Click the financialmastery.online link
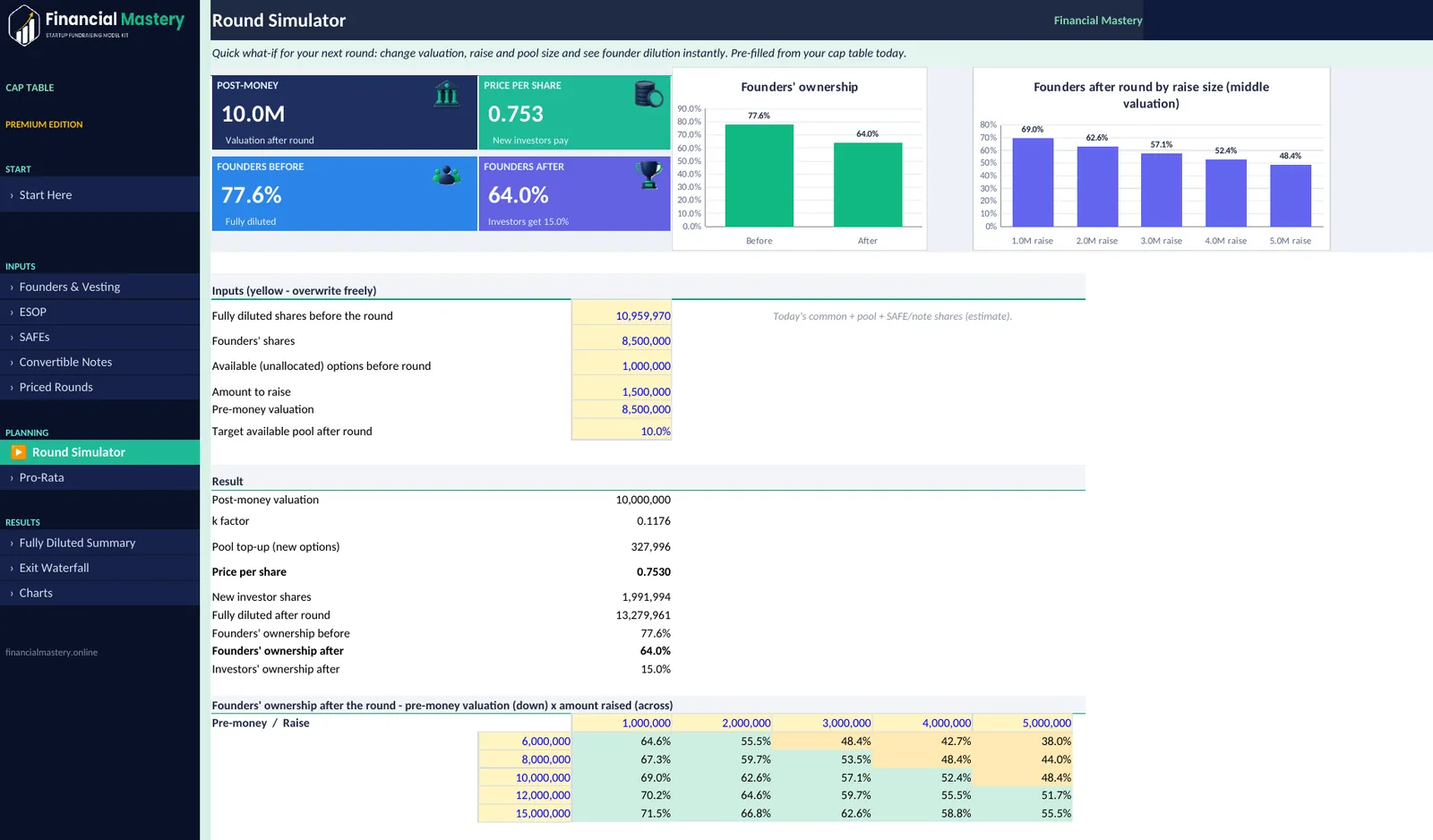This screenshot has width=1433, height=840. coord(51,652)
